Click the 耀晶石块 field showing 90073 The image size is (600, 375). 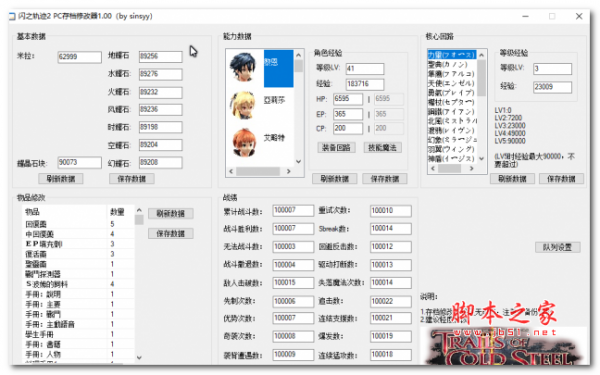(x=80, y=163)
